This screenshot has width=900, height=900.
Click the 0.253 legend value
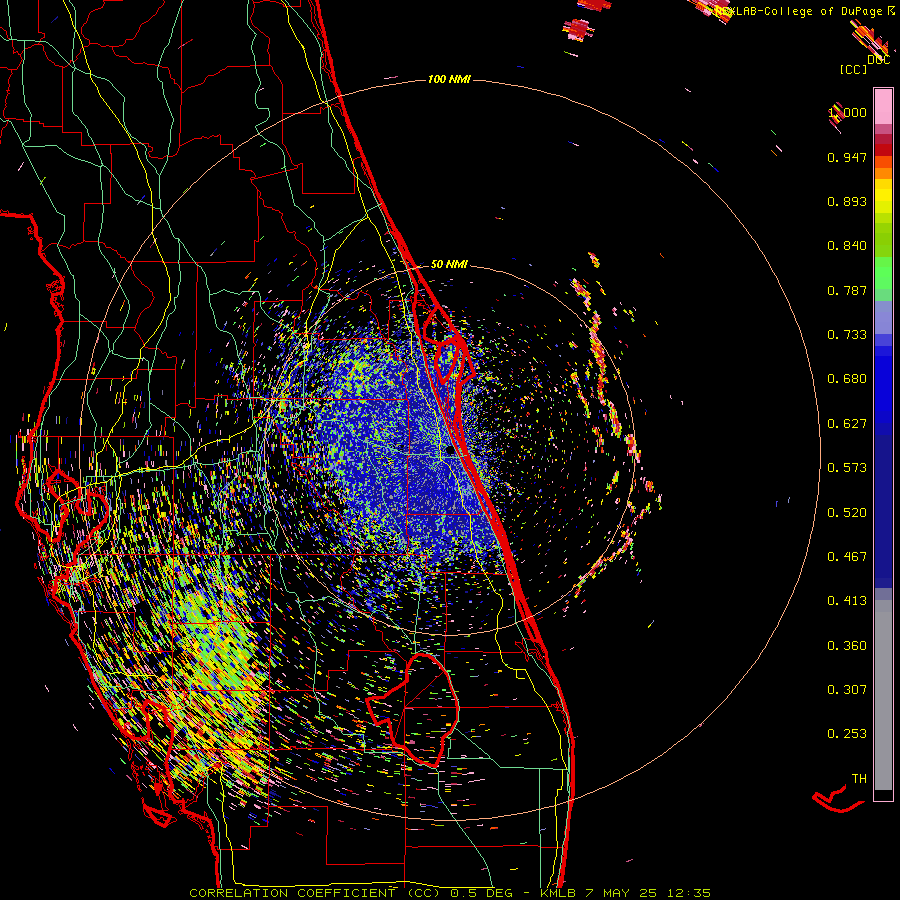coord(847,734)
